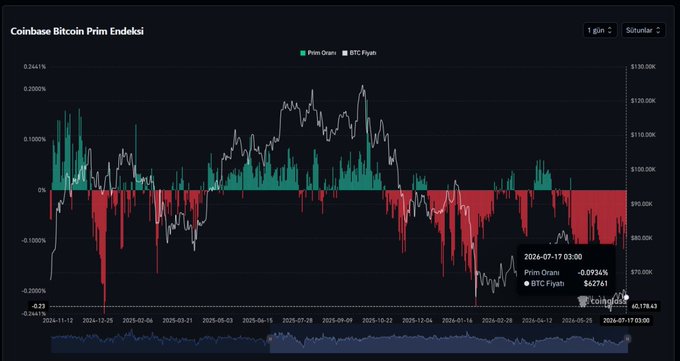Screen dimensions: 680x361
Task: Click the 2025-07-28 date axis label
Action: 297,320
